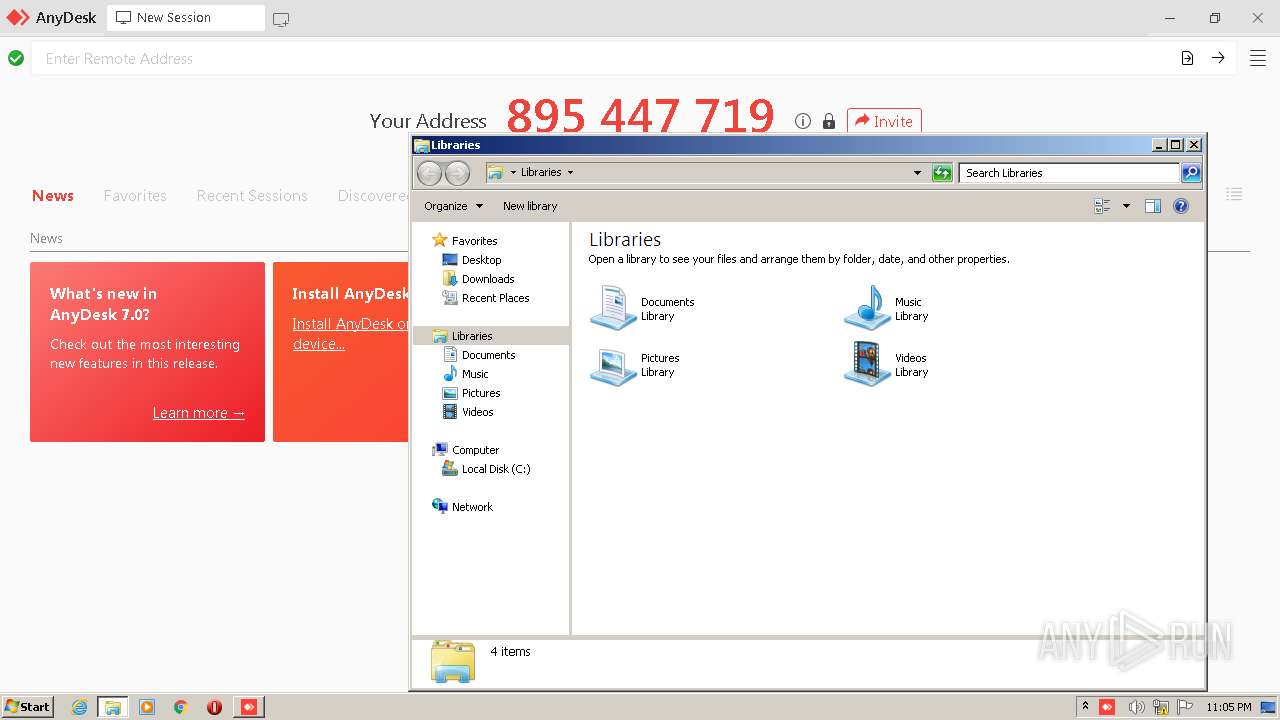
Task: Click the lock icon next to AnyDesk address
Action: (829, 121)
